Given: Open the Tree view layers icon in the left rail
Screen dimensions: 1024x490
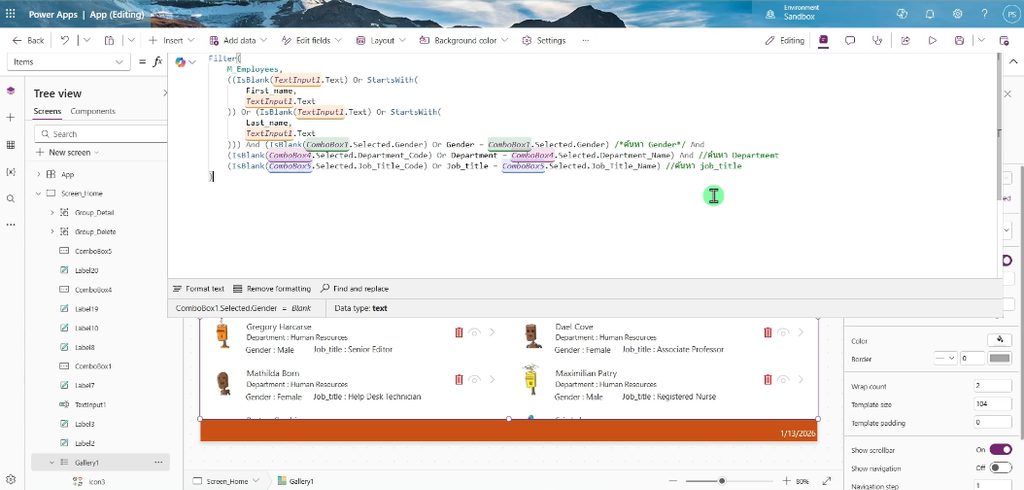Looking at the screenshot, I should point(10,91).
